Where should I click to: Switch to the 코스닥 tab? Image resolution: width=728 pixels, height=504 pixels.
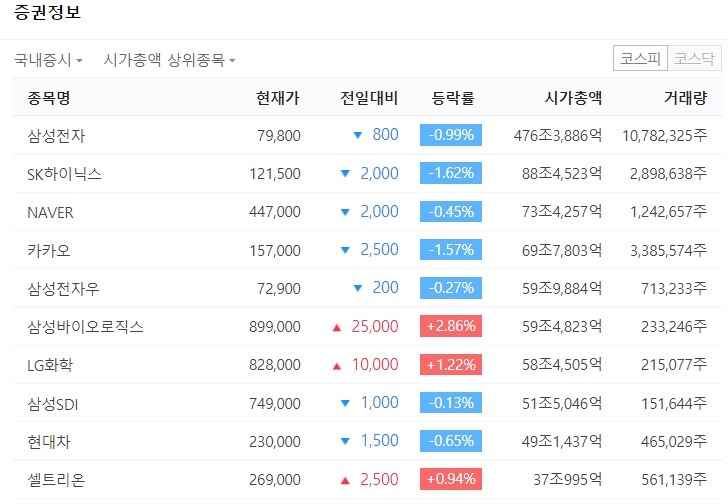[x=694, y=58]
